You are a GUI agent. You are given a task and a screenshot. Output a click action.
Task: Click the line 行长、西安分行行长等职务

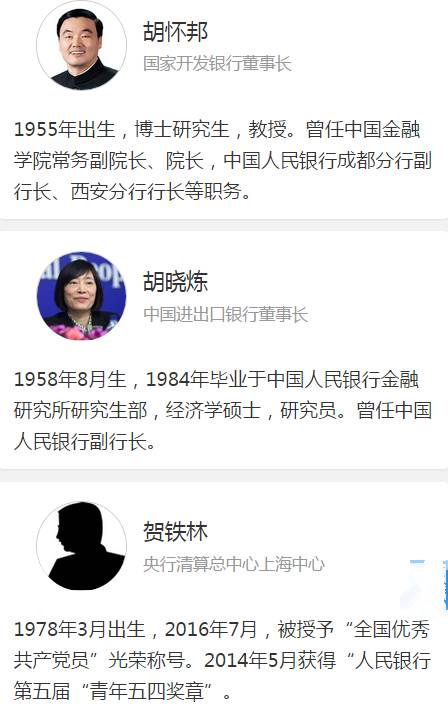click(133, 192)
